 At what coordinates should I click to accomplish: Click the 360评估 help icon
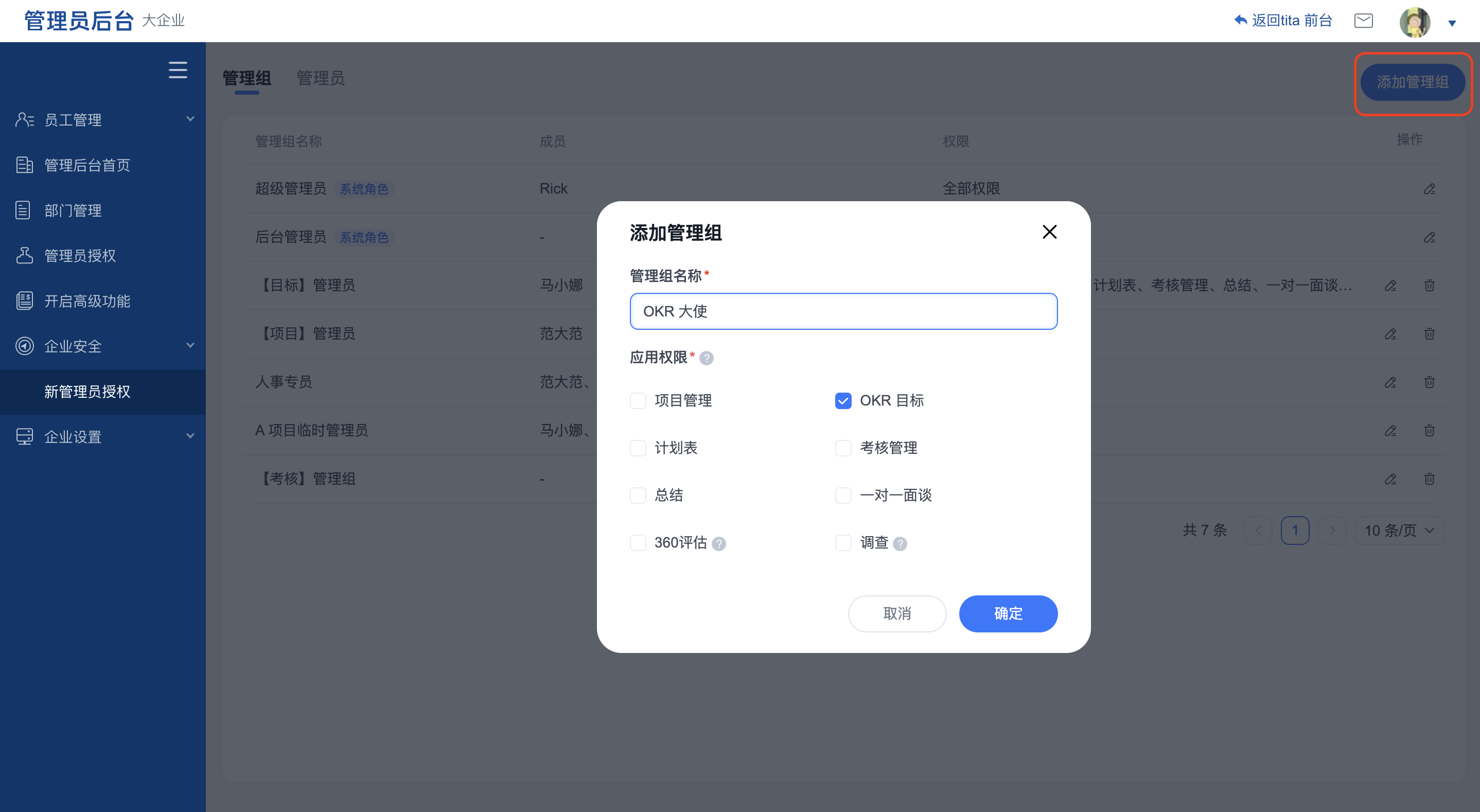718,543
